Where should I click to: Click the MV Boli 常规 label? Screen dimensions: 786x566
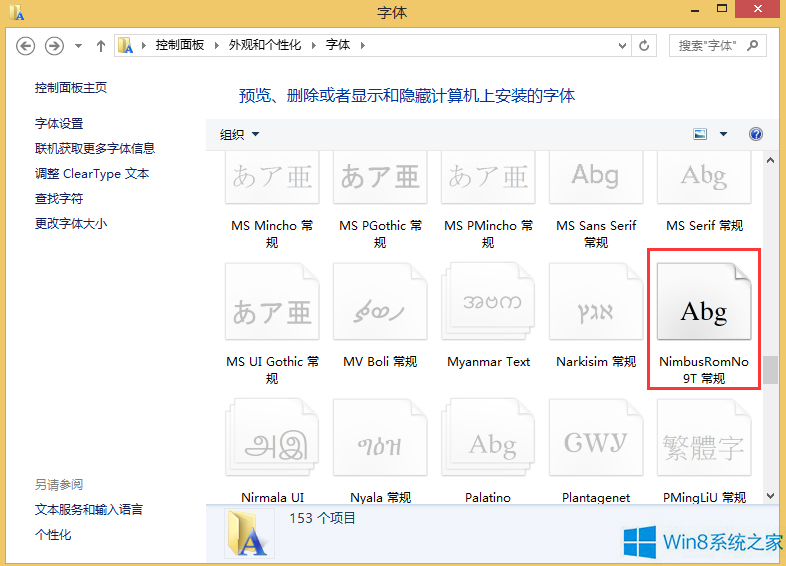(x=380, y=361)
